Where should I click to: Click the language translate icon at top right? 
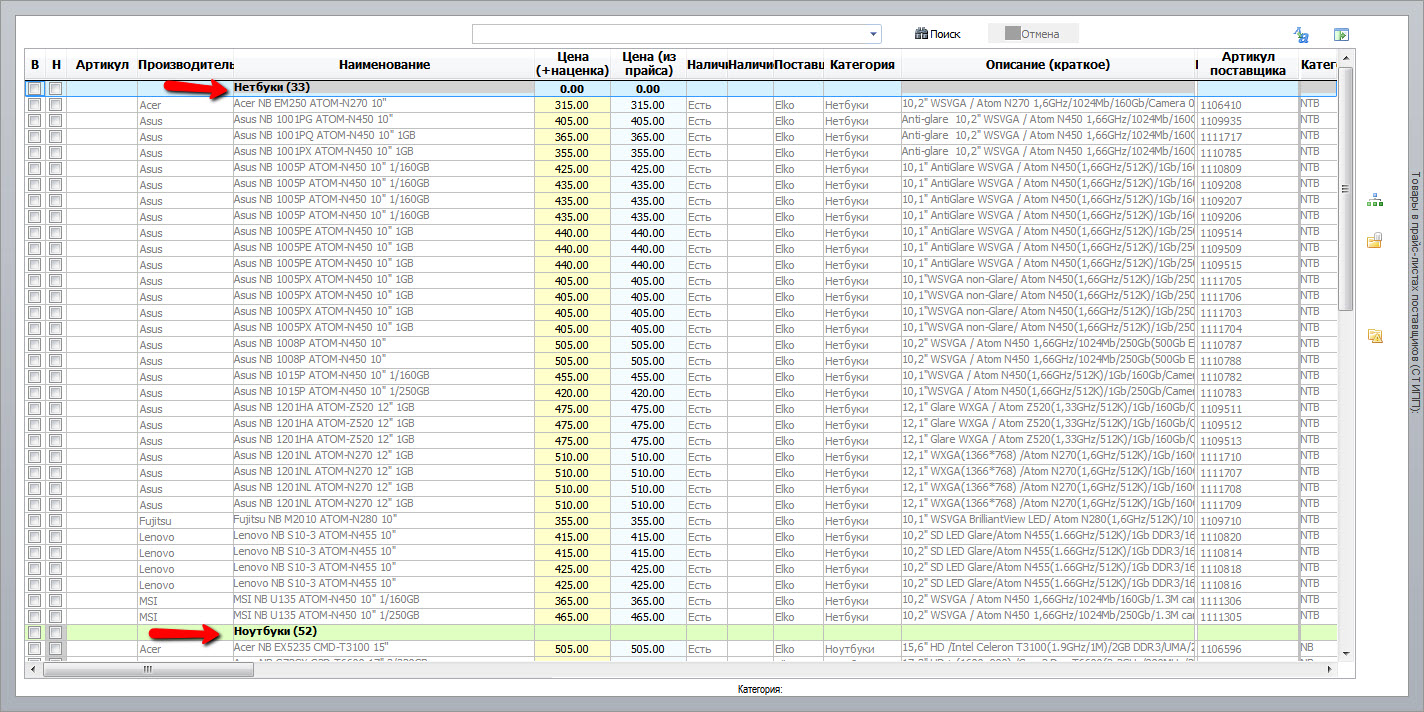pos(1301,35)
